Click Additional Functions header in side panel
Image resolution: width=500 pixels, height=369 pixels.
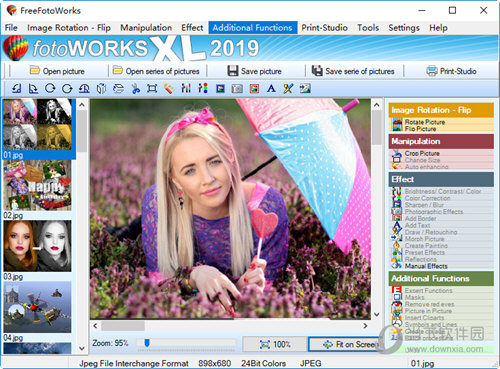click(x=441, y=279)
